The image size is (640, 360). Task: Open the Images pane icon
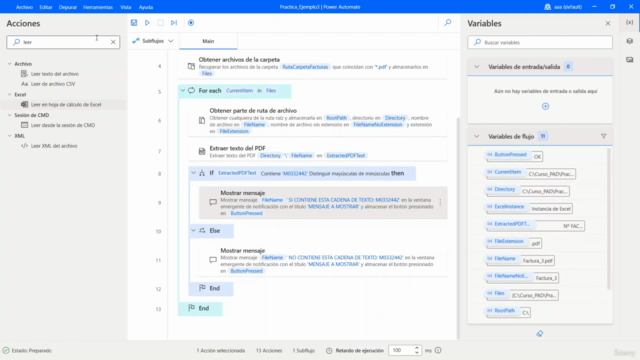point(630,60)
